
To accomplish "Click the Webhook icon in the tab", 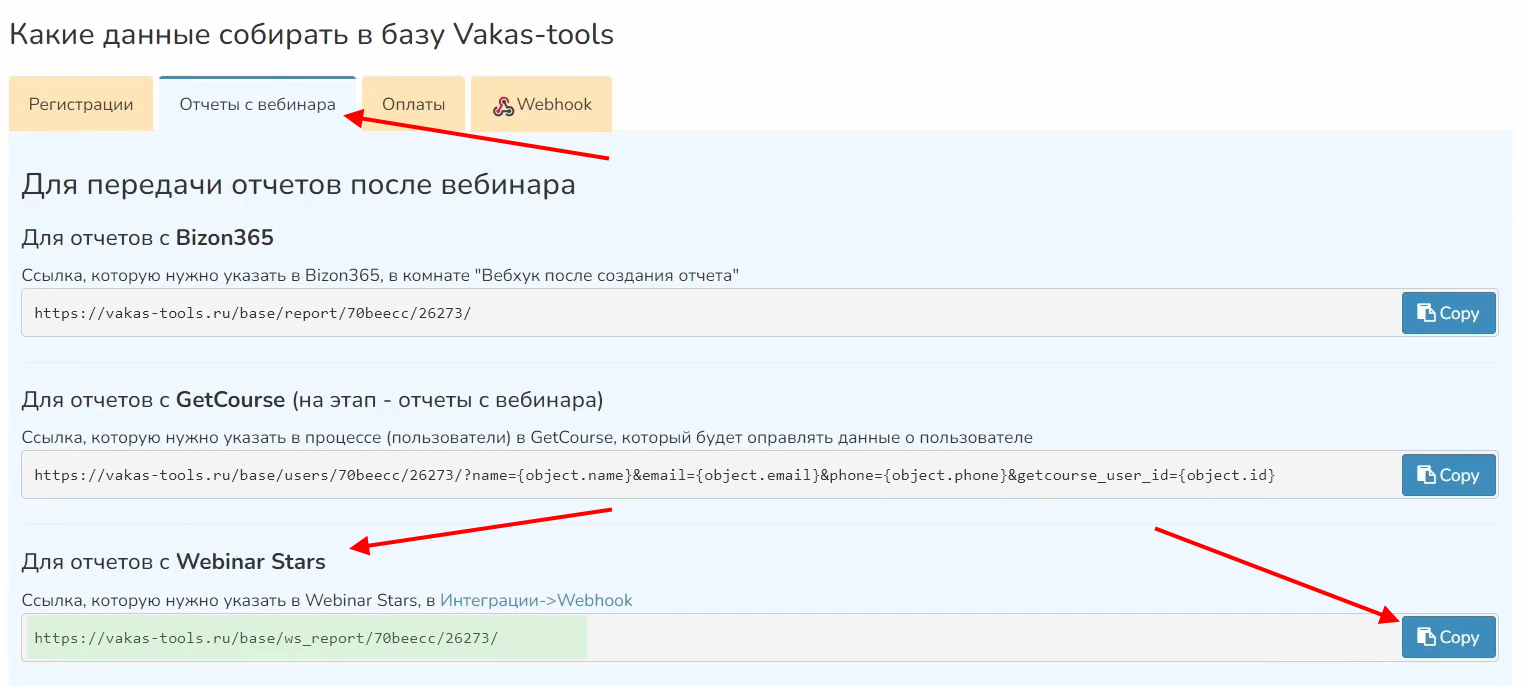I will 502,105.
